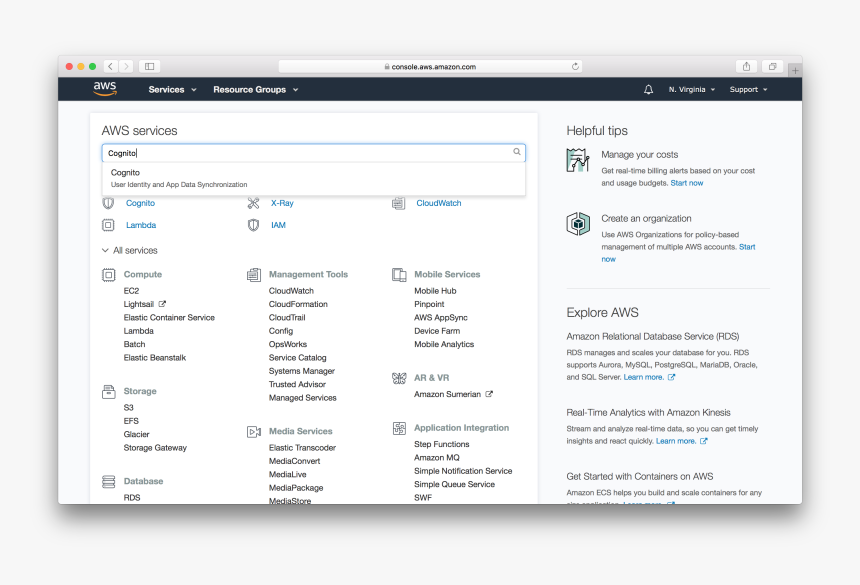This screenshot has height=585, width=860.
Task: Show all tabs in Safari
Action: (772, 66)
